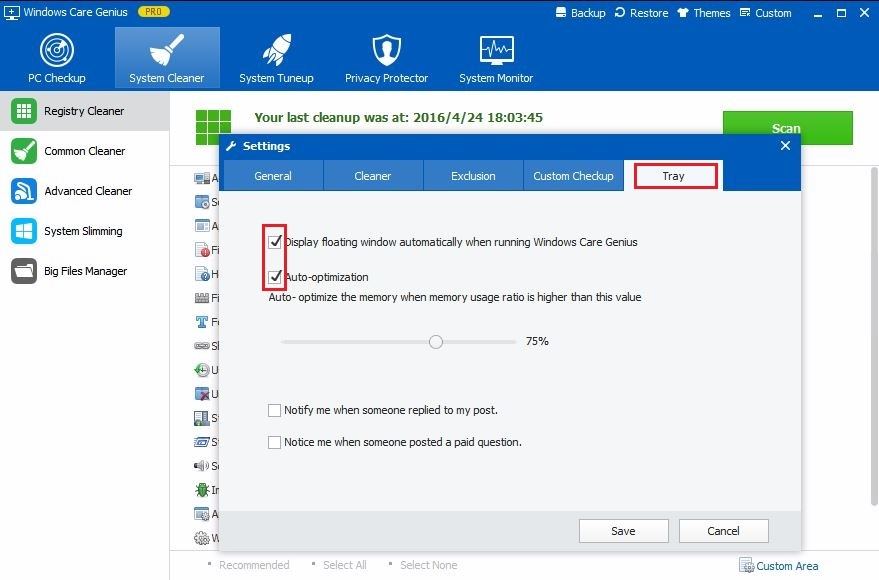
Task: Start the registry Scan
Action: 787,128
